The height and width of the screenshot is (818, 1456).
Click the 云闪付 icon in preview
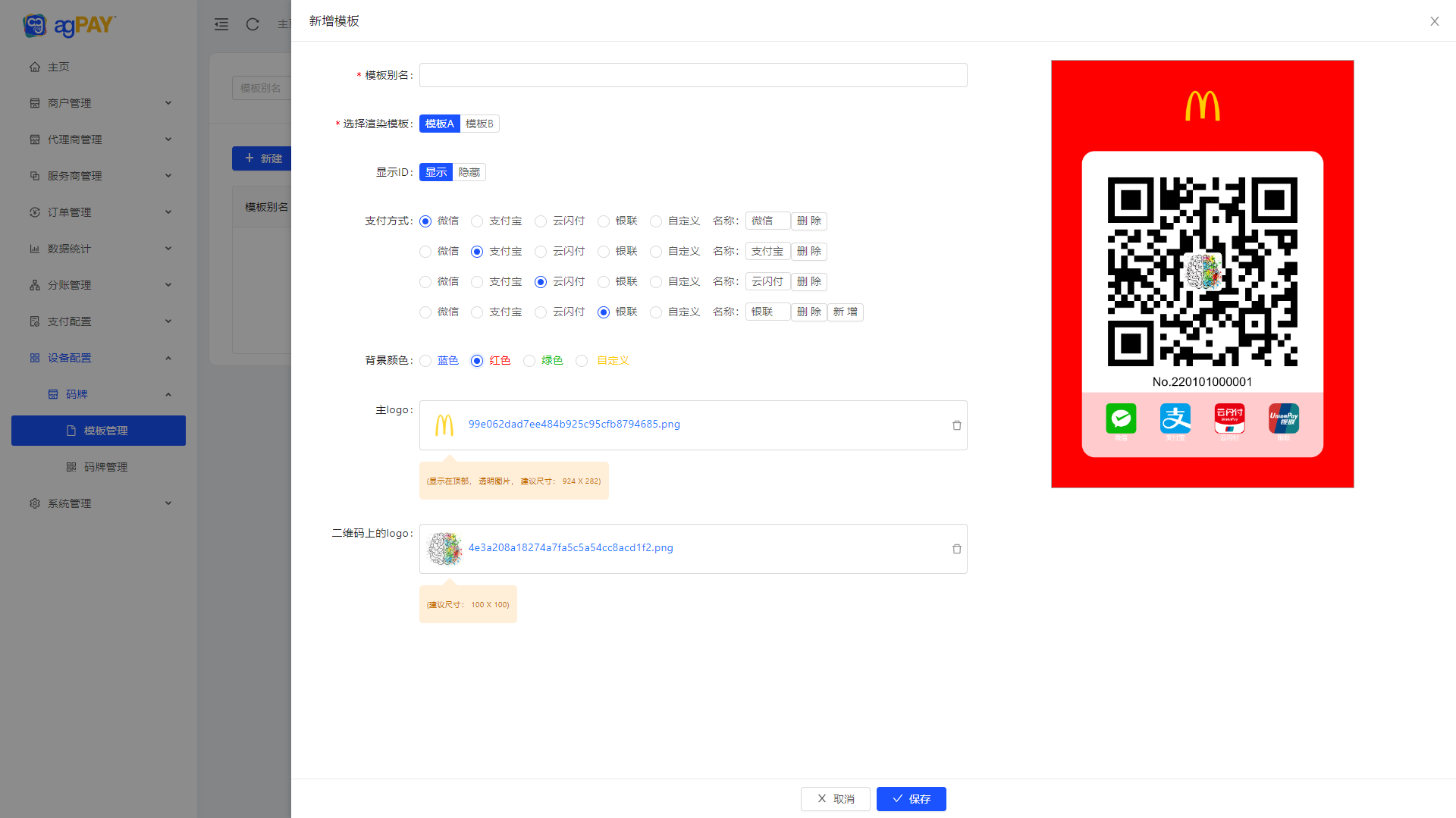pyautogui.click(x=1229, y=418)
